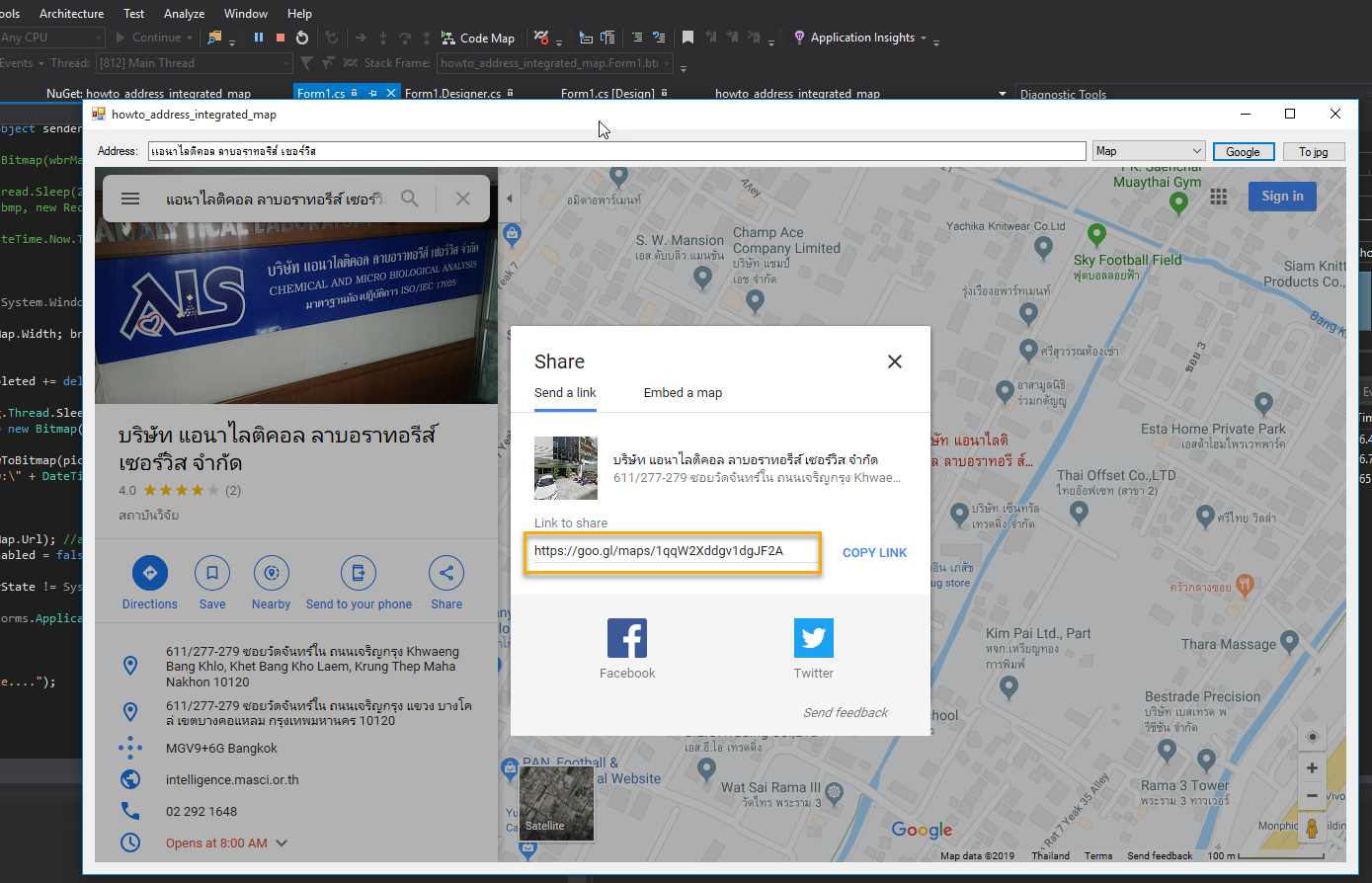Share via Twitter icon

(814, 638)
